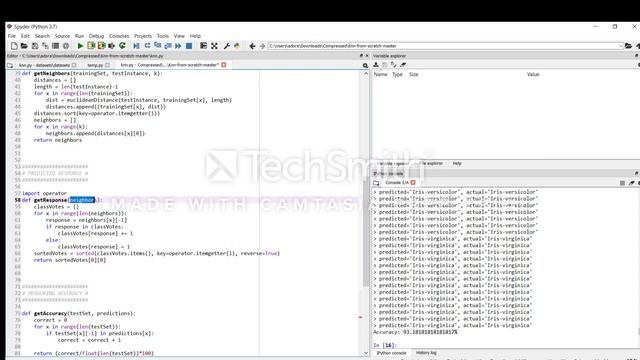640x360 pixels.
Task: Click the 'return neighbors' code line
Action: [58, 140]
